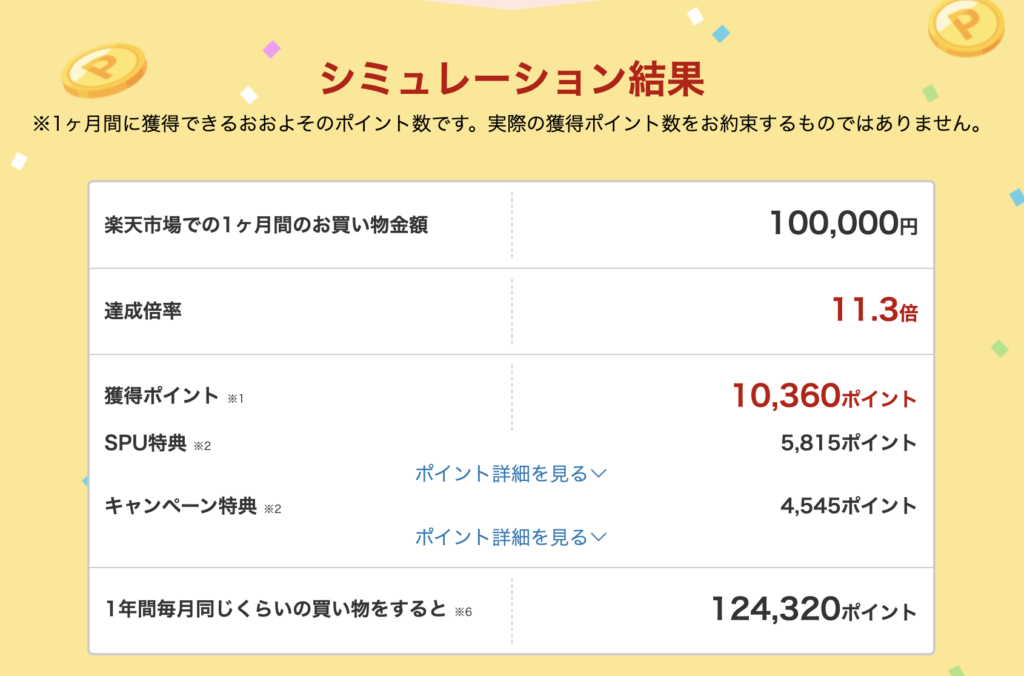This screenshot has width=1024, height=676.
Task: Click the 達成倍率 row label
Action: click(143, 311)
